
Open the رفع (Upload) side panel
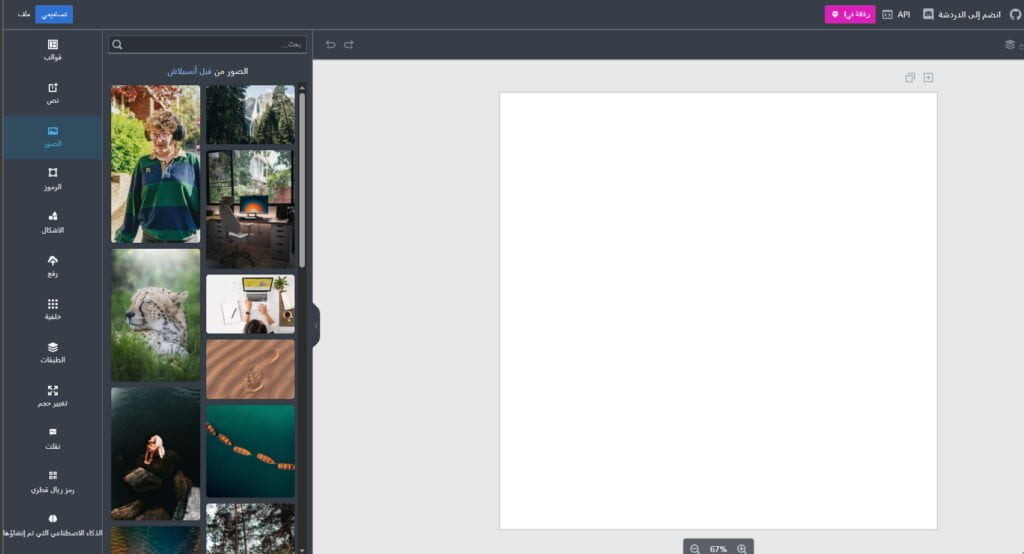click(x=52, y=266)
